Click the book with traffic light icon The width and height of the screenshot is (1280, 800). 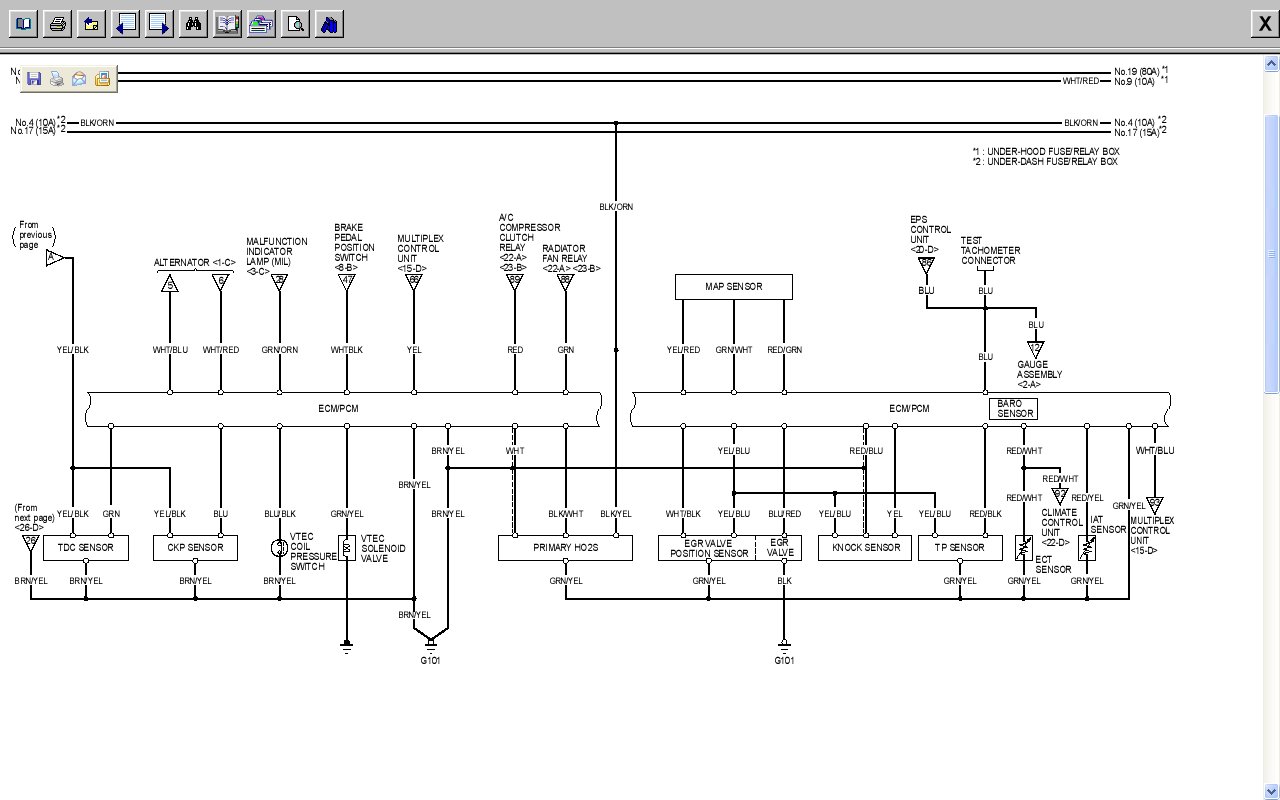(227, 24)
